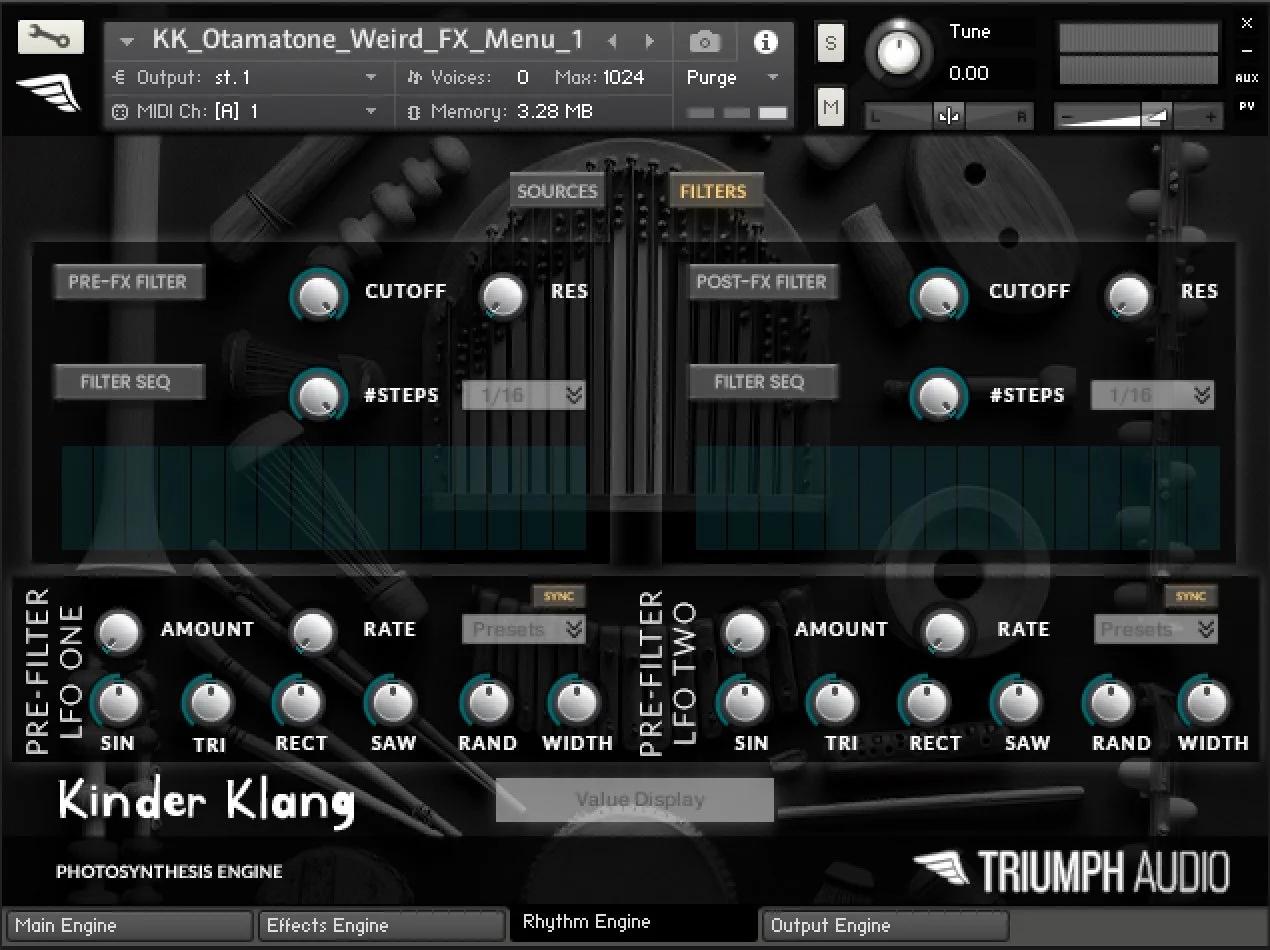Click the PV icon in the top right
The height and width of the screenshot is (950, 1270).
pyautogui.click(x=1247, y=105)
